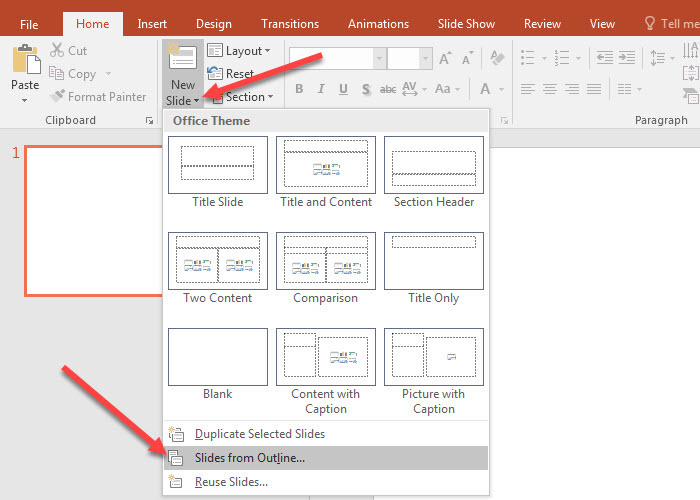
Task: Decrease list indent level
Action: click(x=604, y=58)
